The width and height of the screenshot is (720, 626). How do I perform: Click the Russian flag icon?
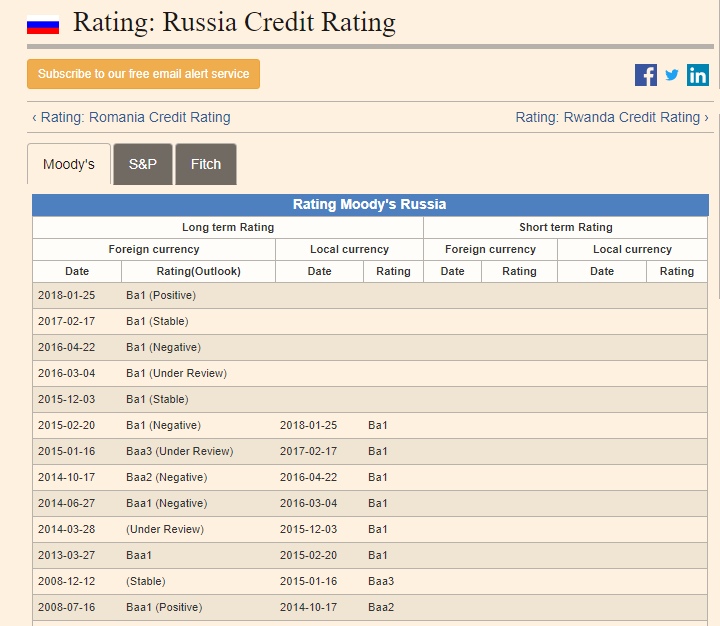point(43,24)
